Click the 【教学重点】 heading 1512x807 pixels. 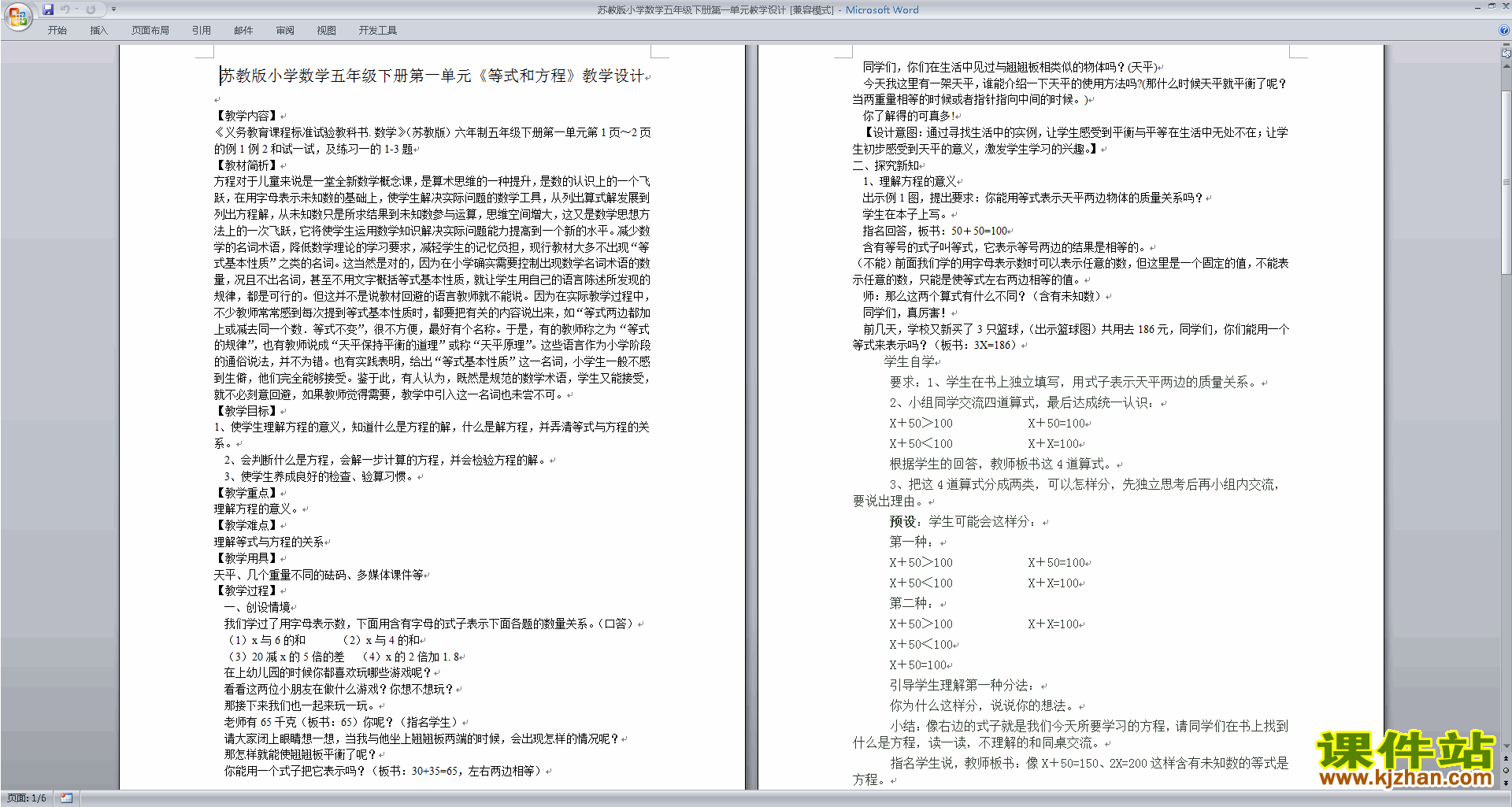click(246, 493)
